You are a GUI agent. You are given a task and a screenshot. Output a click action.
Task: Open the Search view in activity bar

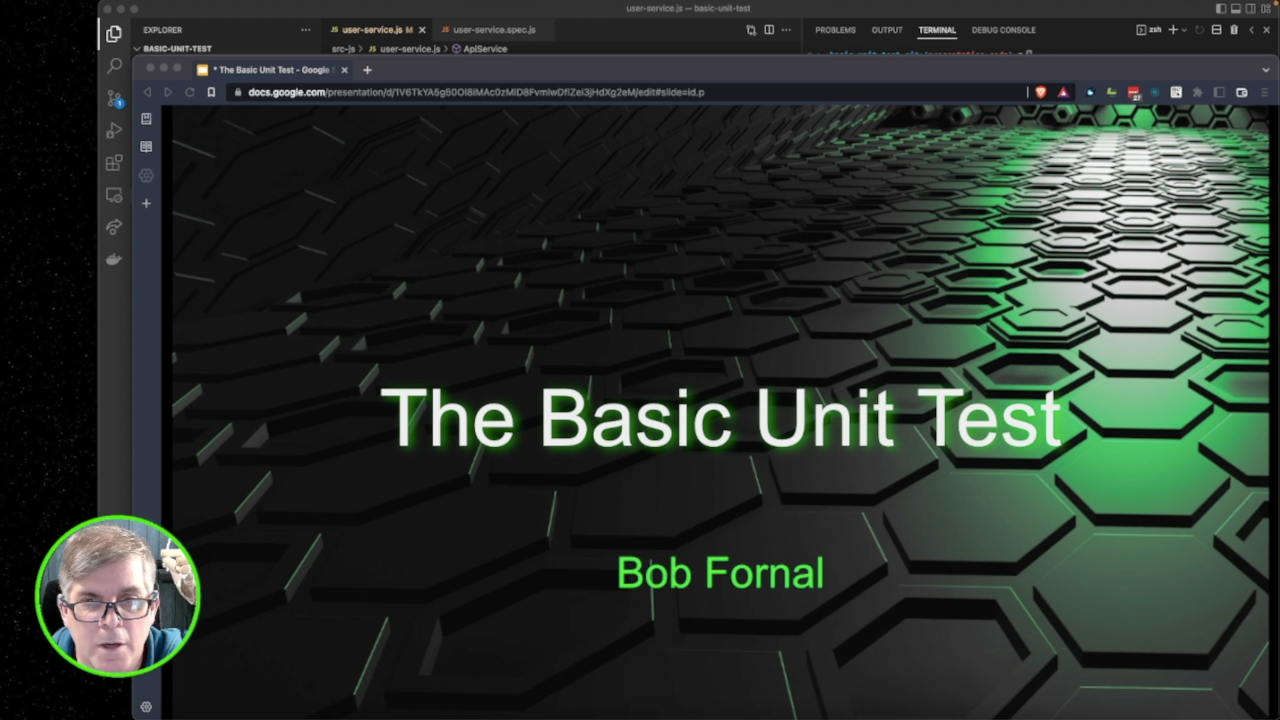(x=114, y=65)
